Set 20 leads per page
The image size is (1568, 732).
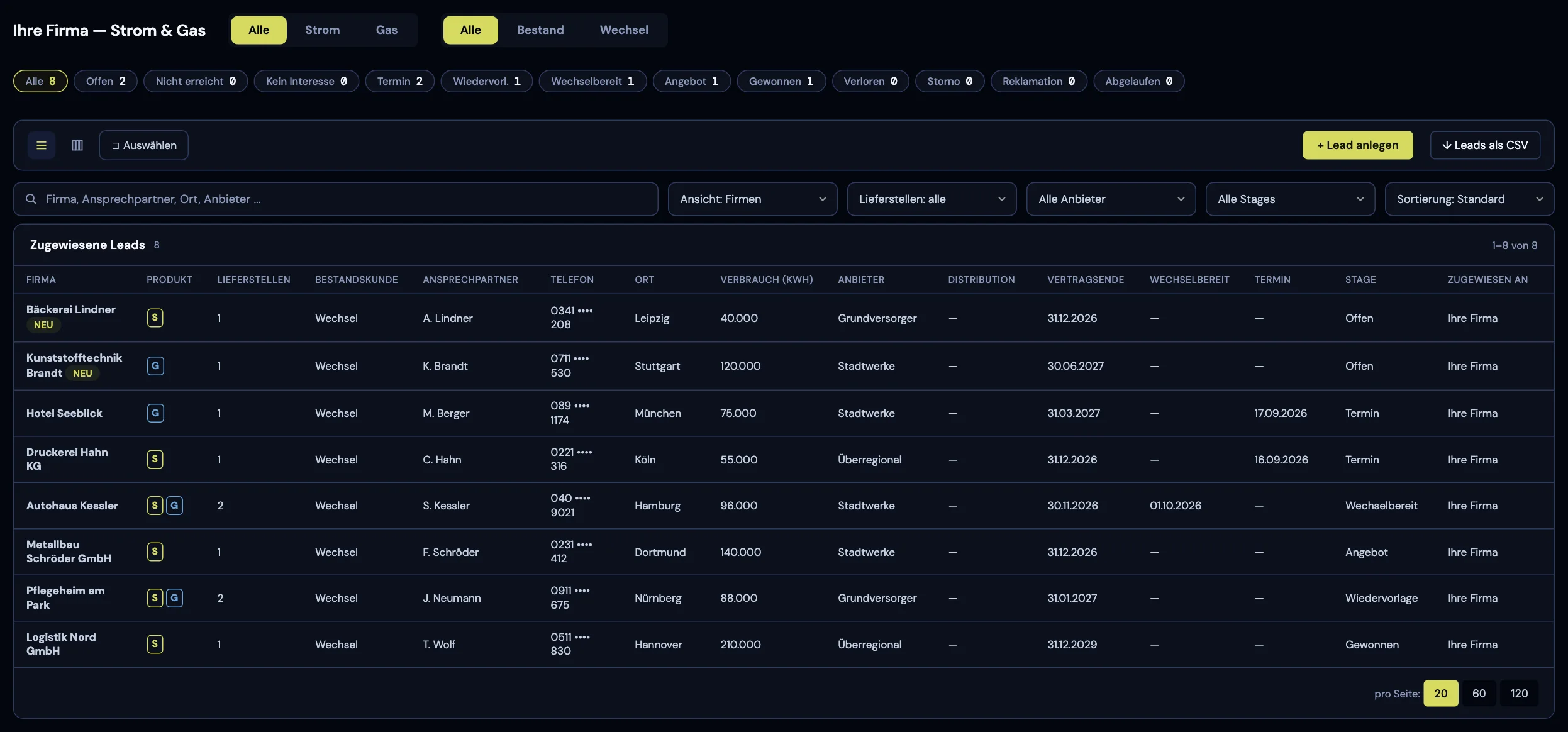click(x=1440, y=694)
